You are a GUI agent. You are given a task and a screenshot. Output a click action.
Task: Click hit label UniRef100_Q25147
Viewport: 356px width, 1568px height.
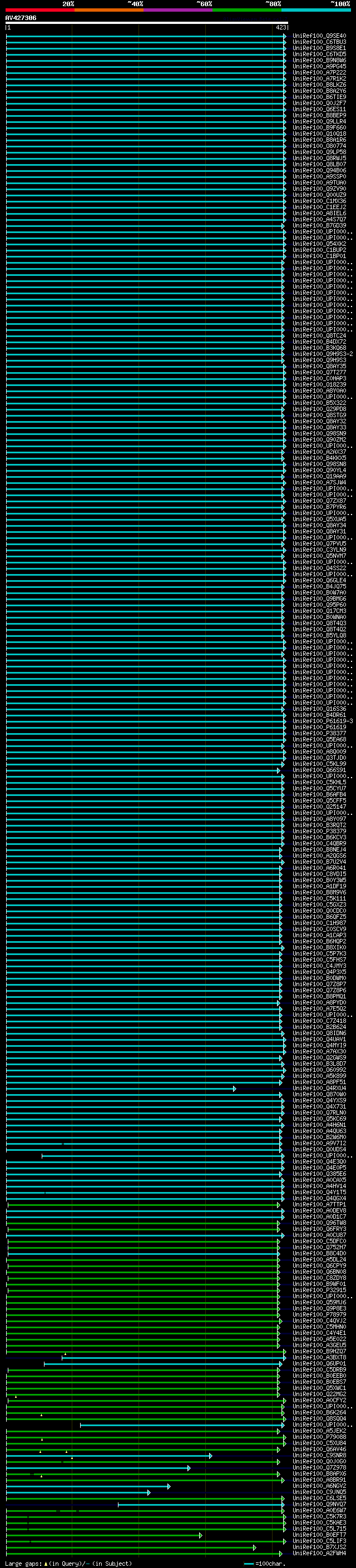[x=319, y=807]
